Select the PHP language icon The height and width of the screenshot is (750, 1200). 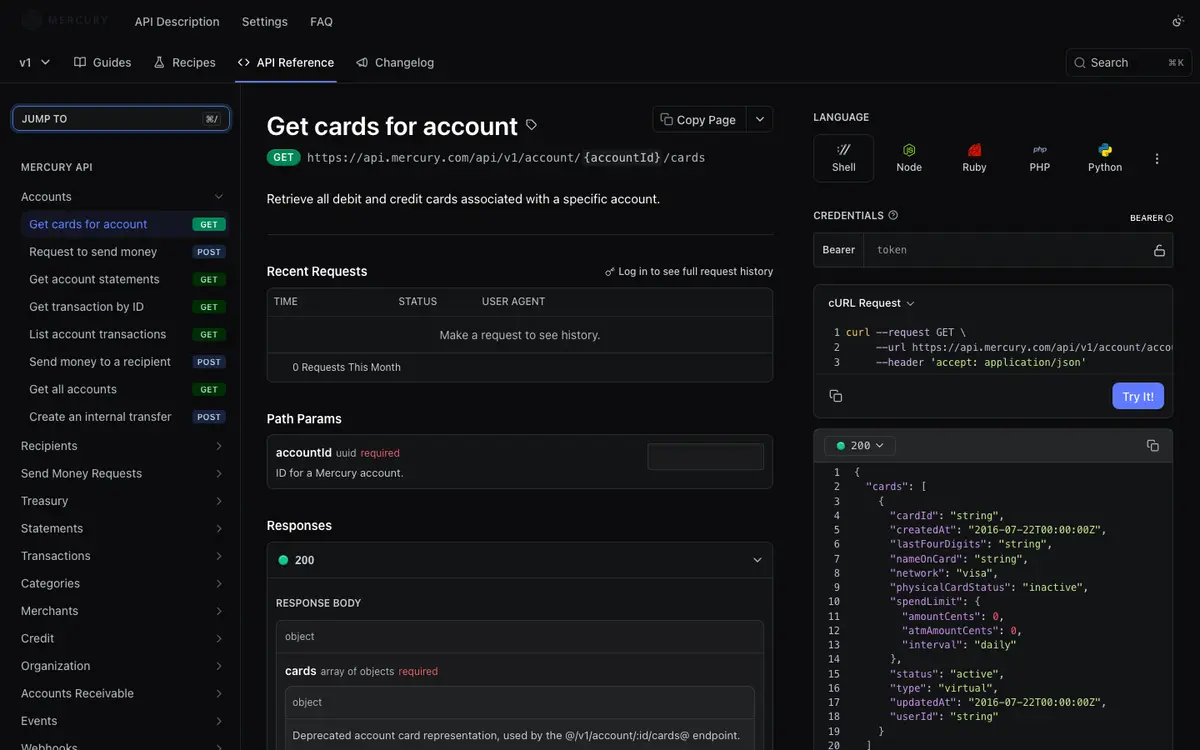1040,158
